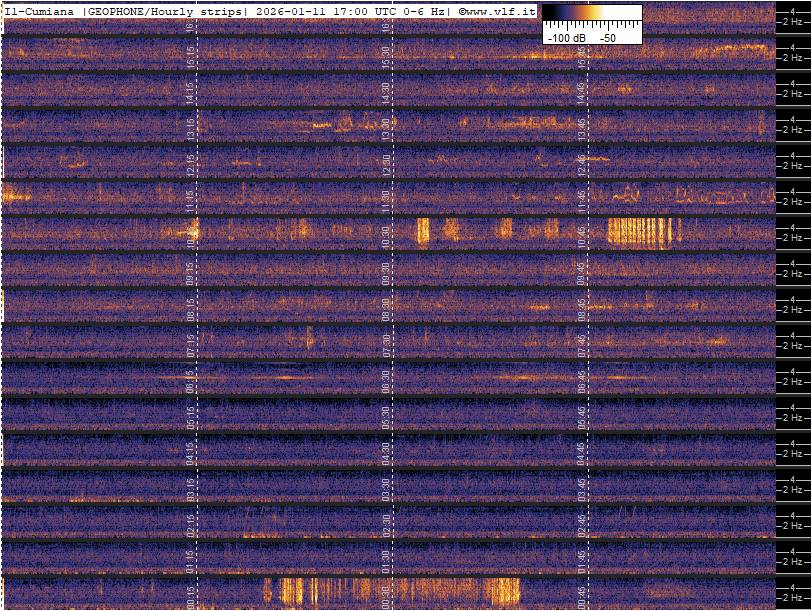Click the bright narrow burst right of 10:30
Screen dimensions: 812x611
coord(422,232)
